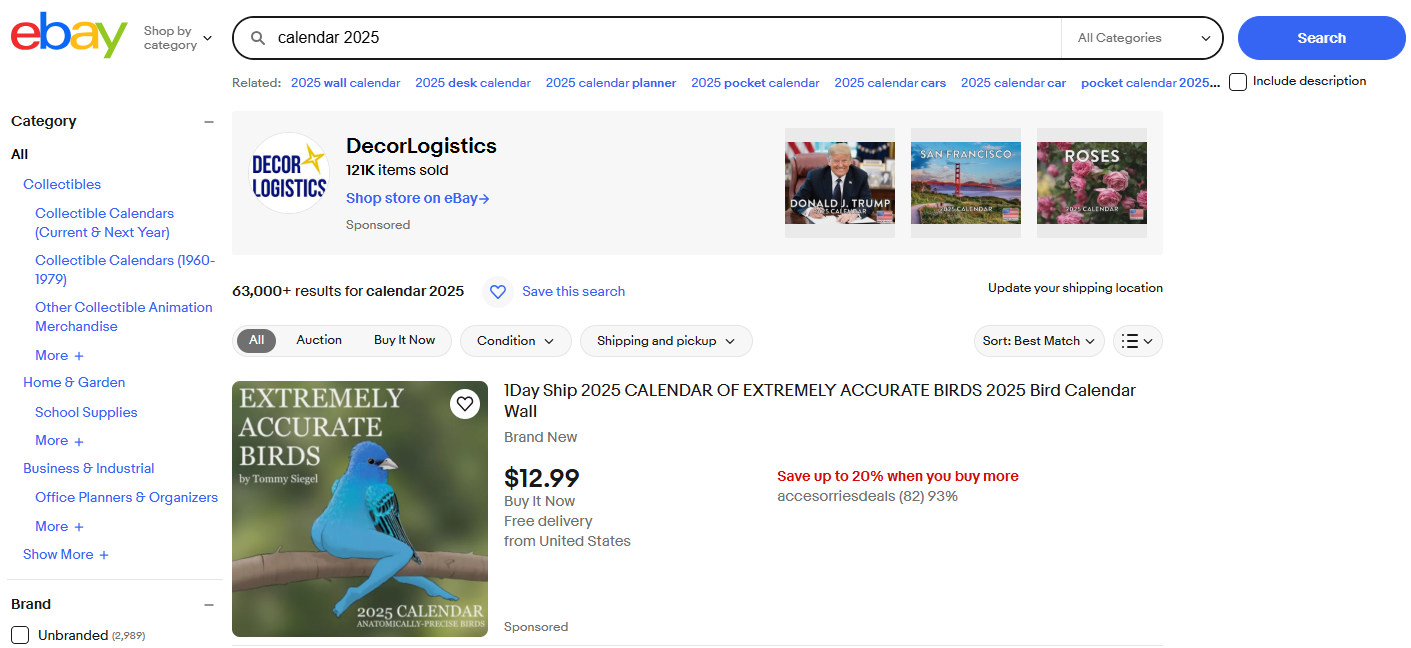Select Business & Industrial category
The image size is (1411, 648).
pos(89,468)
